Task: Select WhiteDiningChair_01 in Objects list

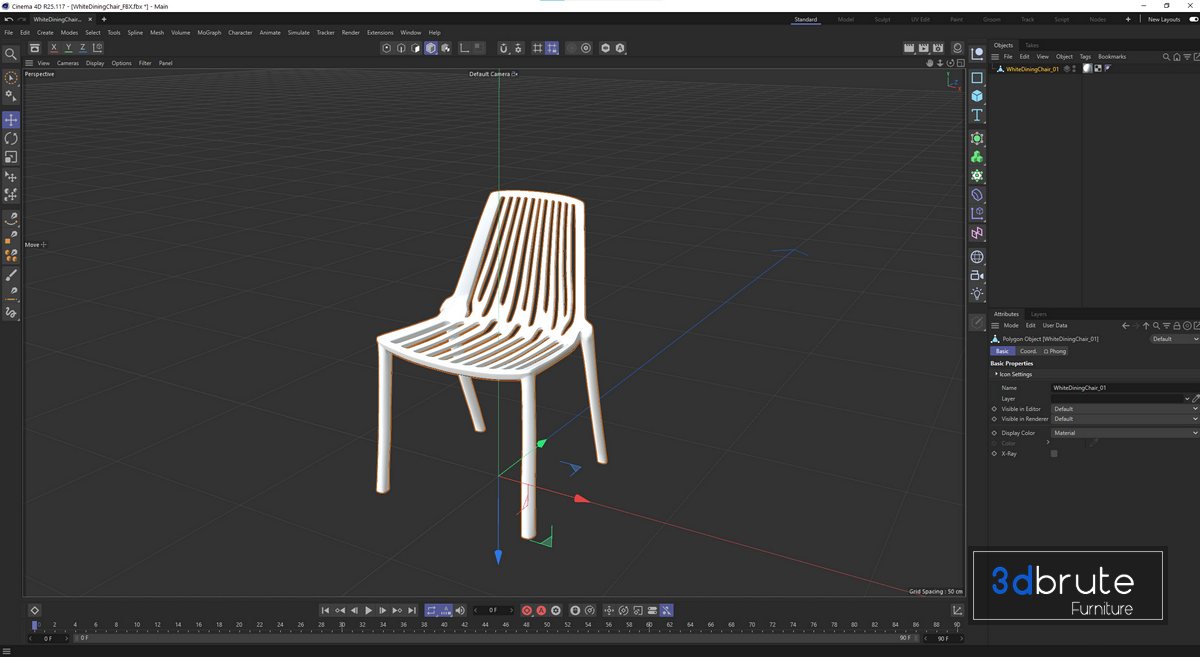Action: tap(1031, 69)
